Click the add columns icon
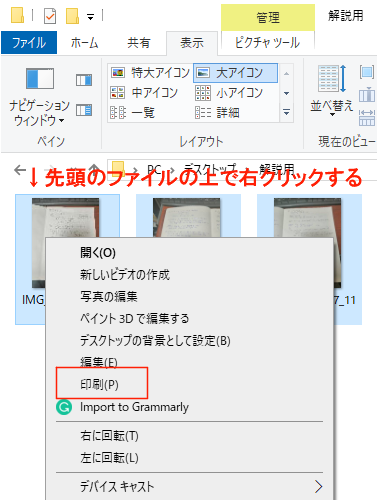The height and width of the screenshot is (500, 377). tap(367, 94)
